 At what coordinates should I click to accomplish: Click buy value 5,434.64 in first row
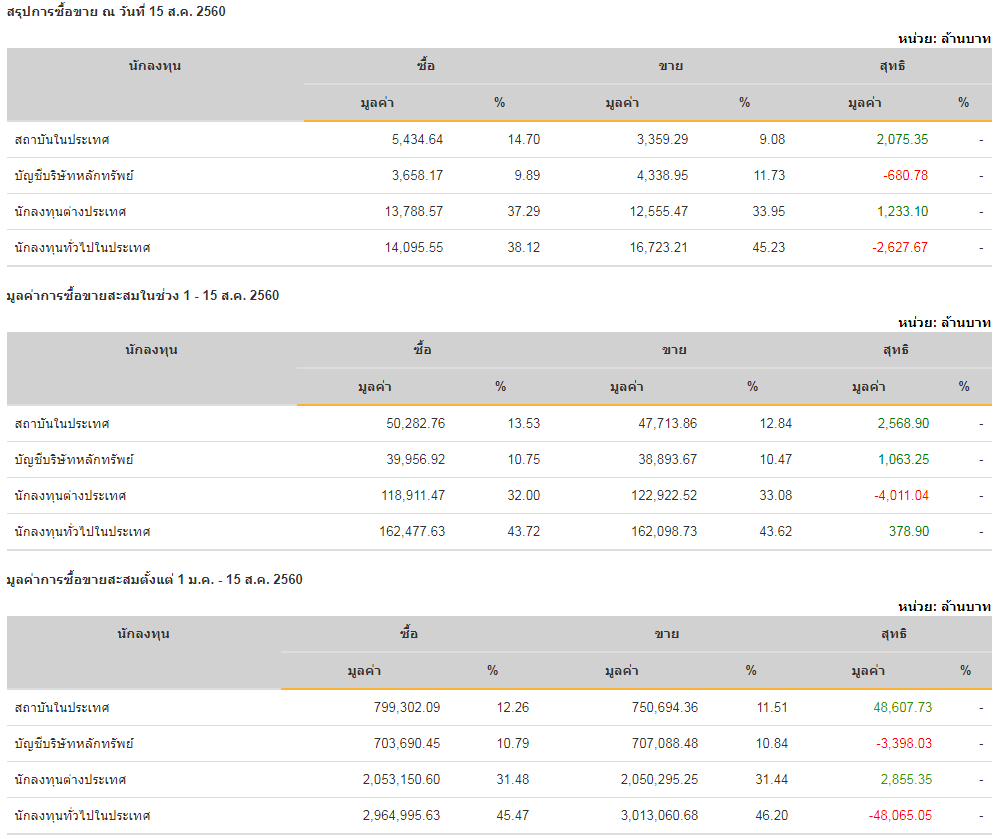(417, 139)
